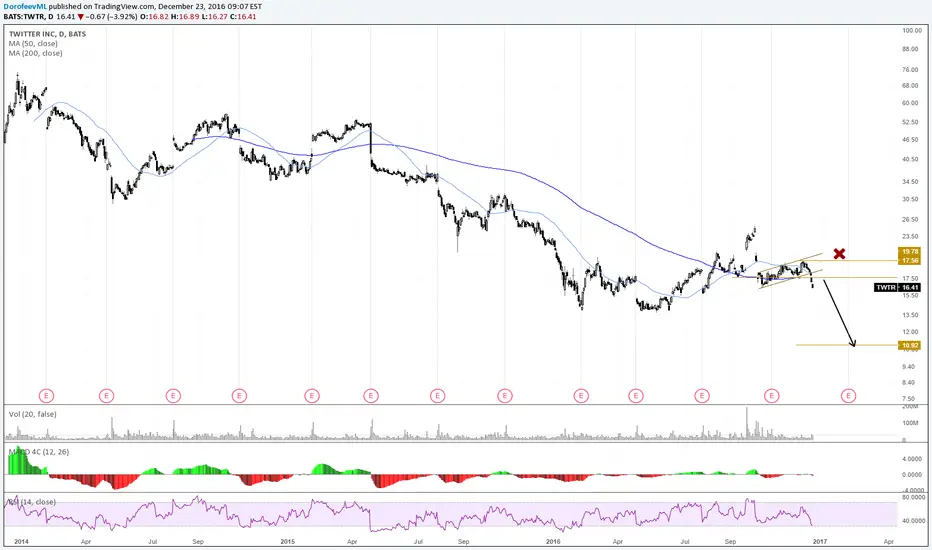The width and height of the screenshot is (932, 550).
Task: Click the 100M volume axis label
Action: point(911,423)
